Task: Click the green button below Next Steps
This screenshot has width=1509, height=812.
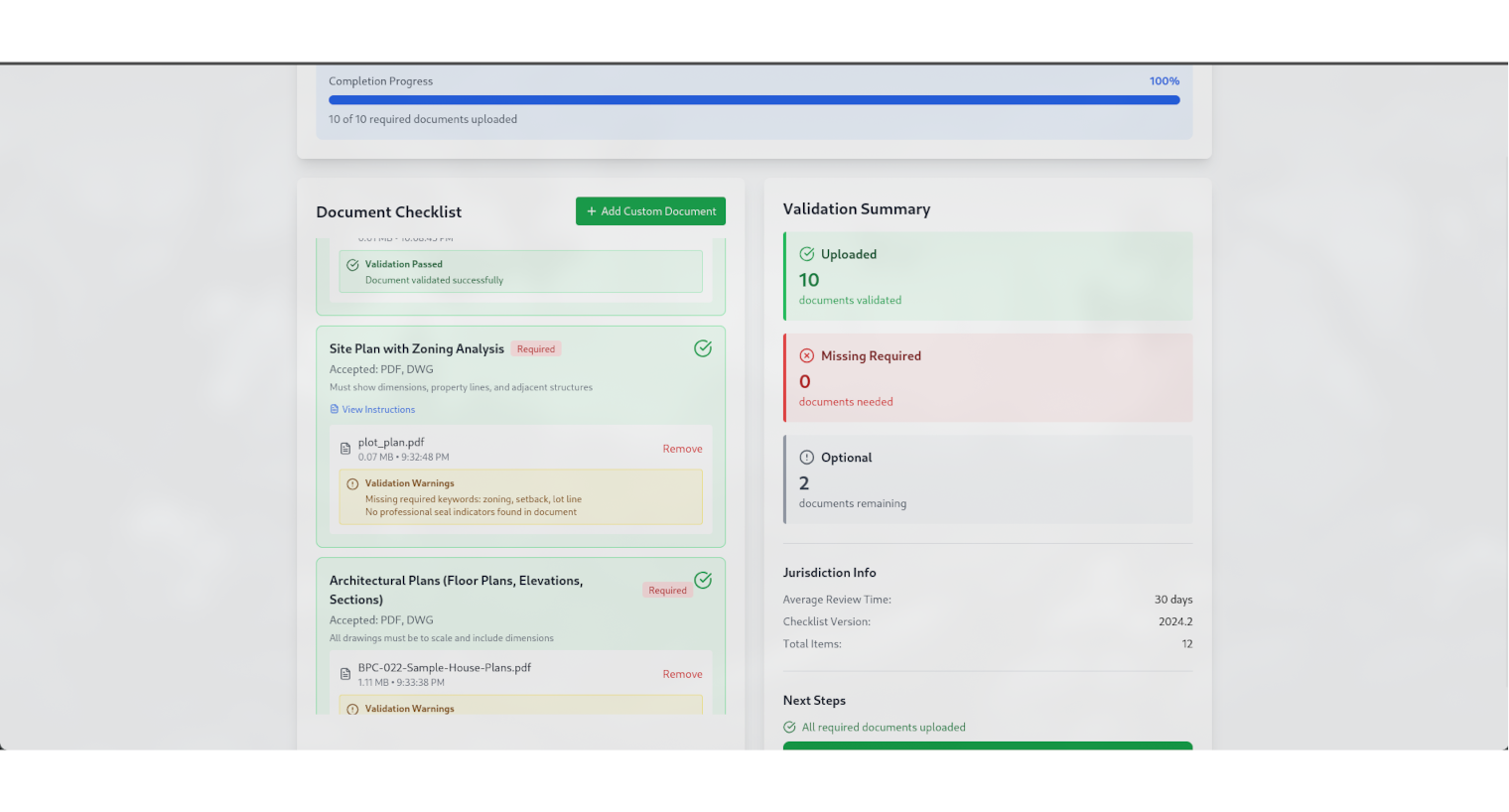Action: pos(987,745)
